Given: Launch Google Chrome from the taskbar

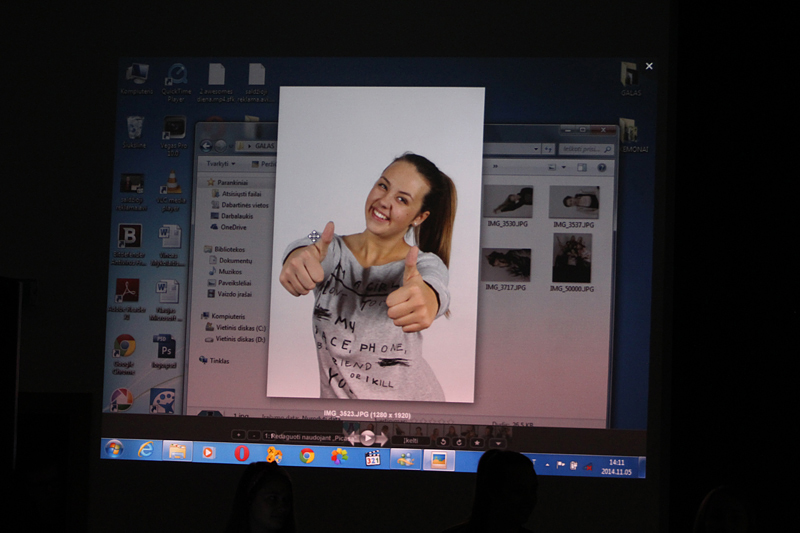Looking at the screenshot, I should click(307, 454).
